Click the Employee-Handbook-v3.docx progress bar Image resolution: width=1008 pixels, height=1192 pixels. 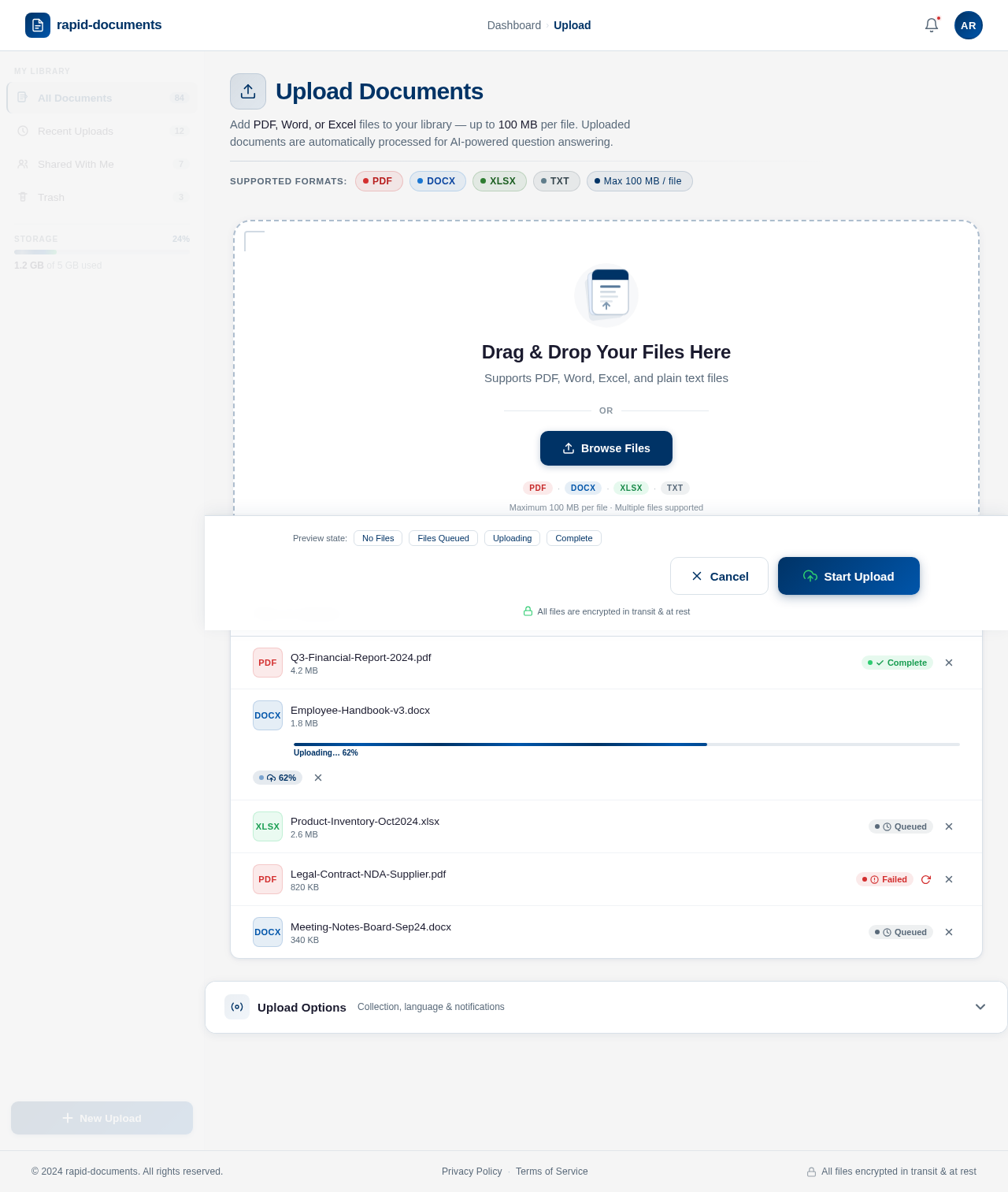coord(626,745)
